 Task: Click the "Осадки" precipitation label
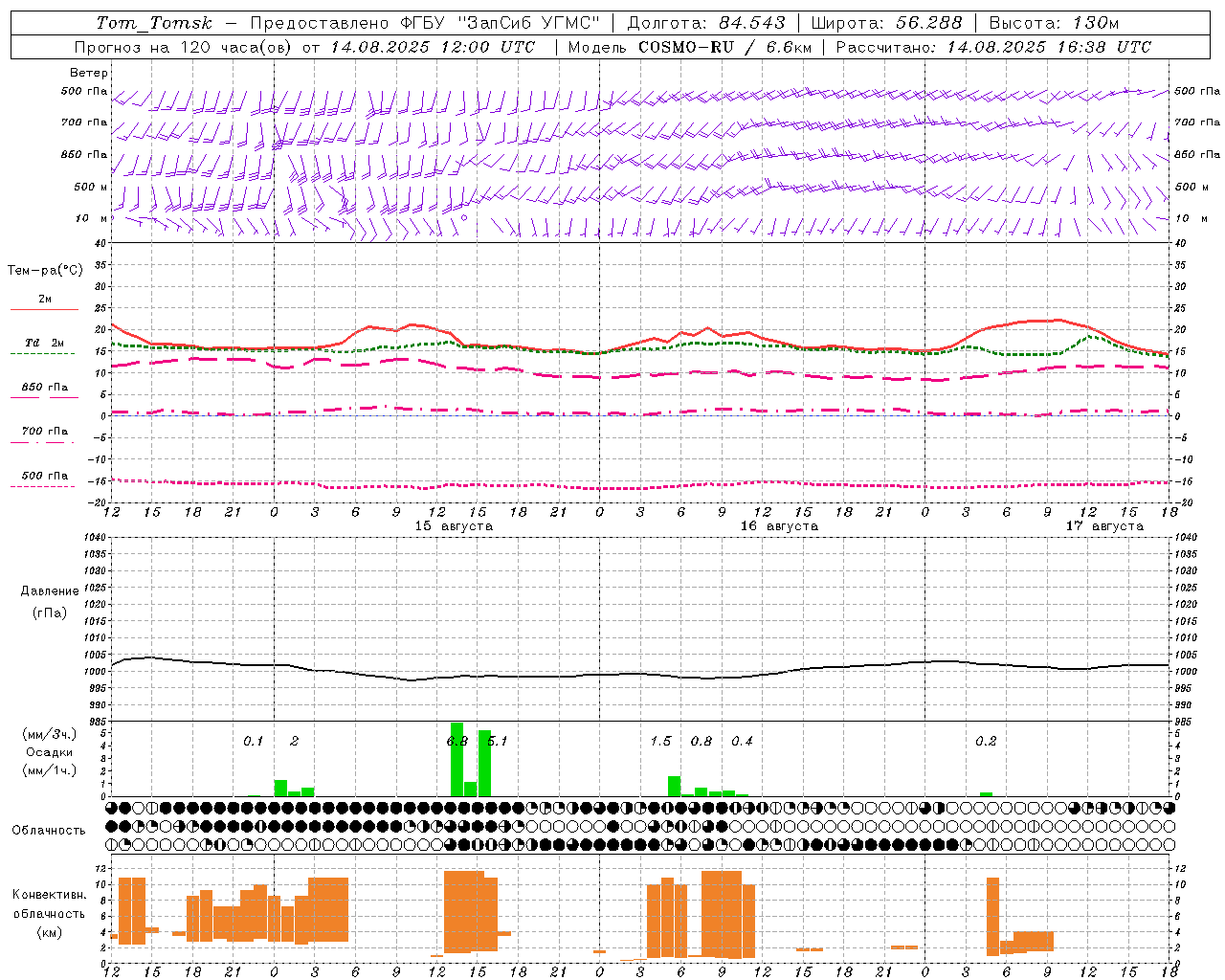[x=50, y=752]
